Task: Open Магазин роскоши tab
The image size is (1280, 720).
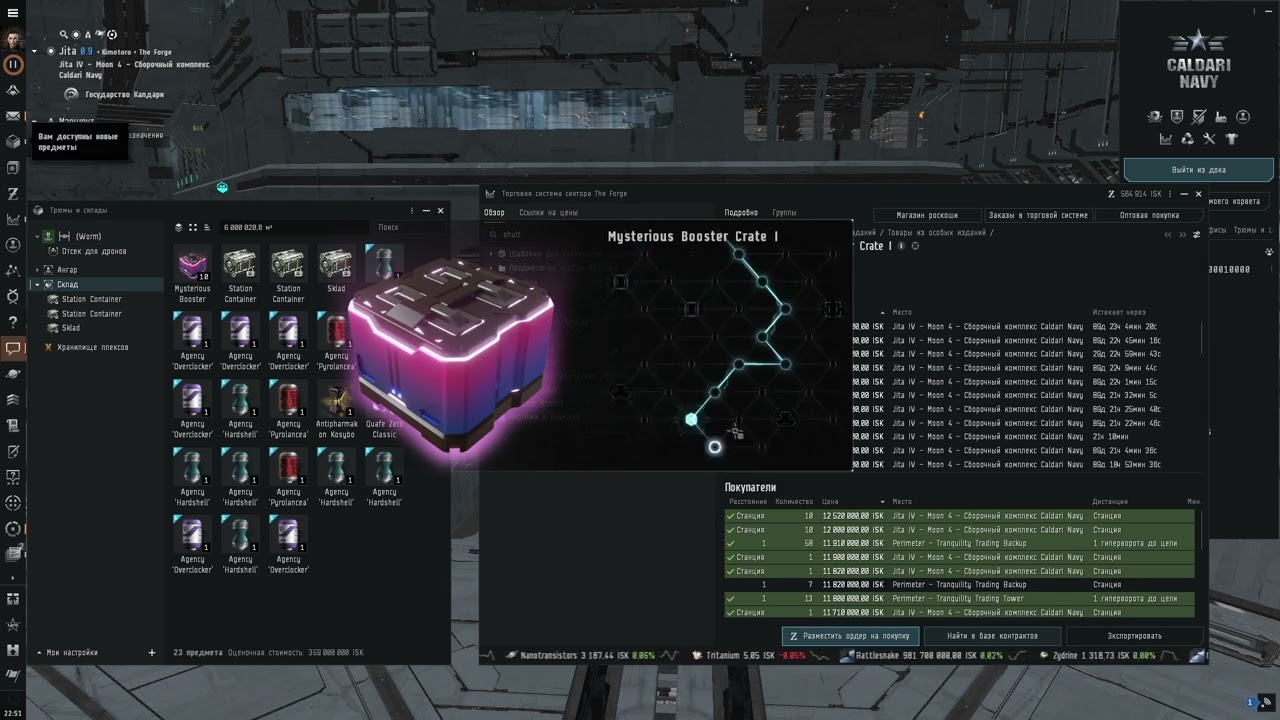Action: coord(927,215)
